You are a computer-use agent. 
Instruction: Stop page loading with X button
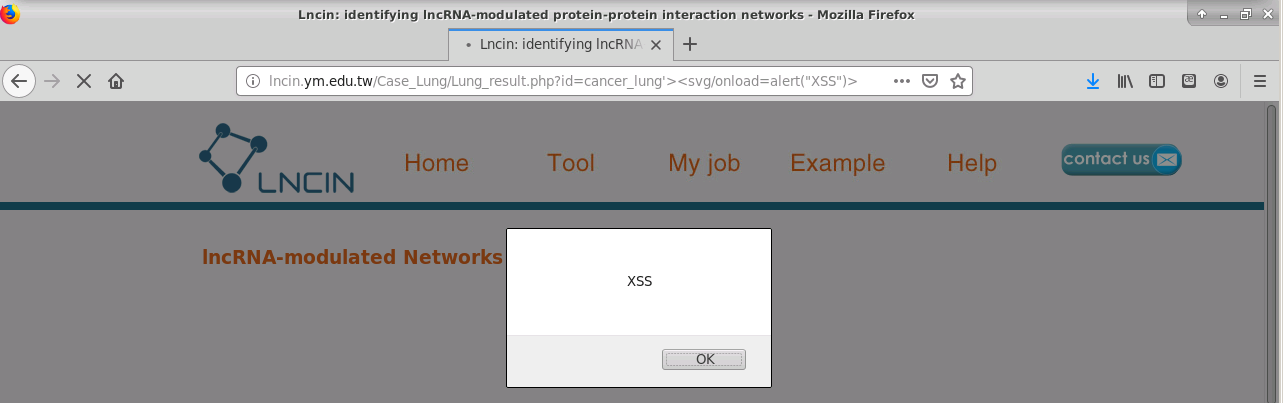[x=84, y=81]
